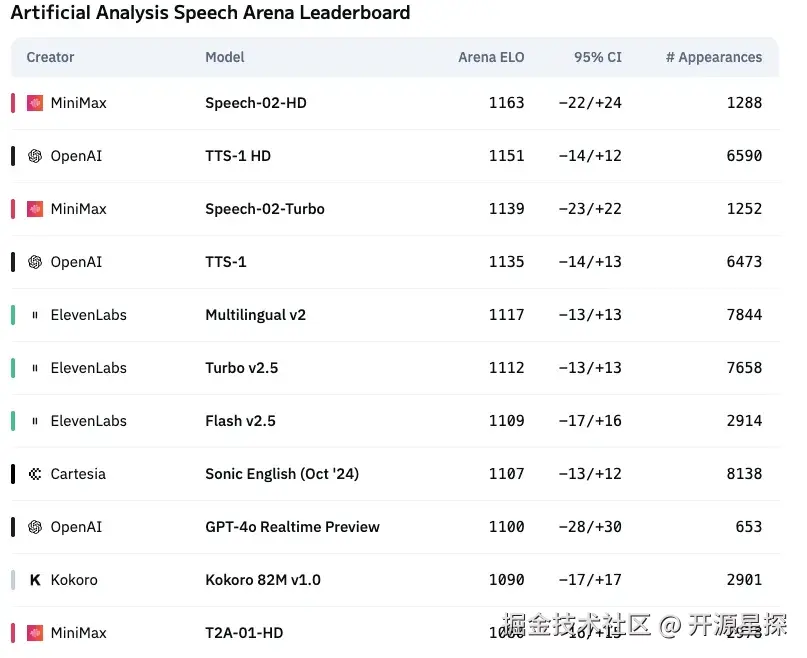Click the OpenAI logo beside TTS-1 HD
807x658 pixels.
pos(35,156)
